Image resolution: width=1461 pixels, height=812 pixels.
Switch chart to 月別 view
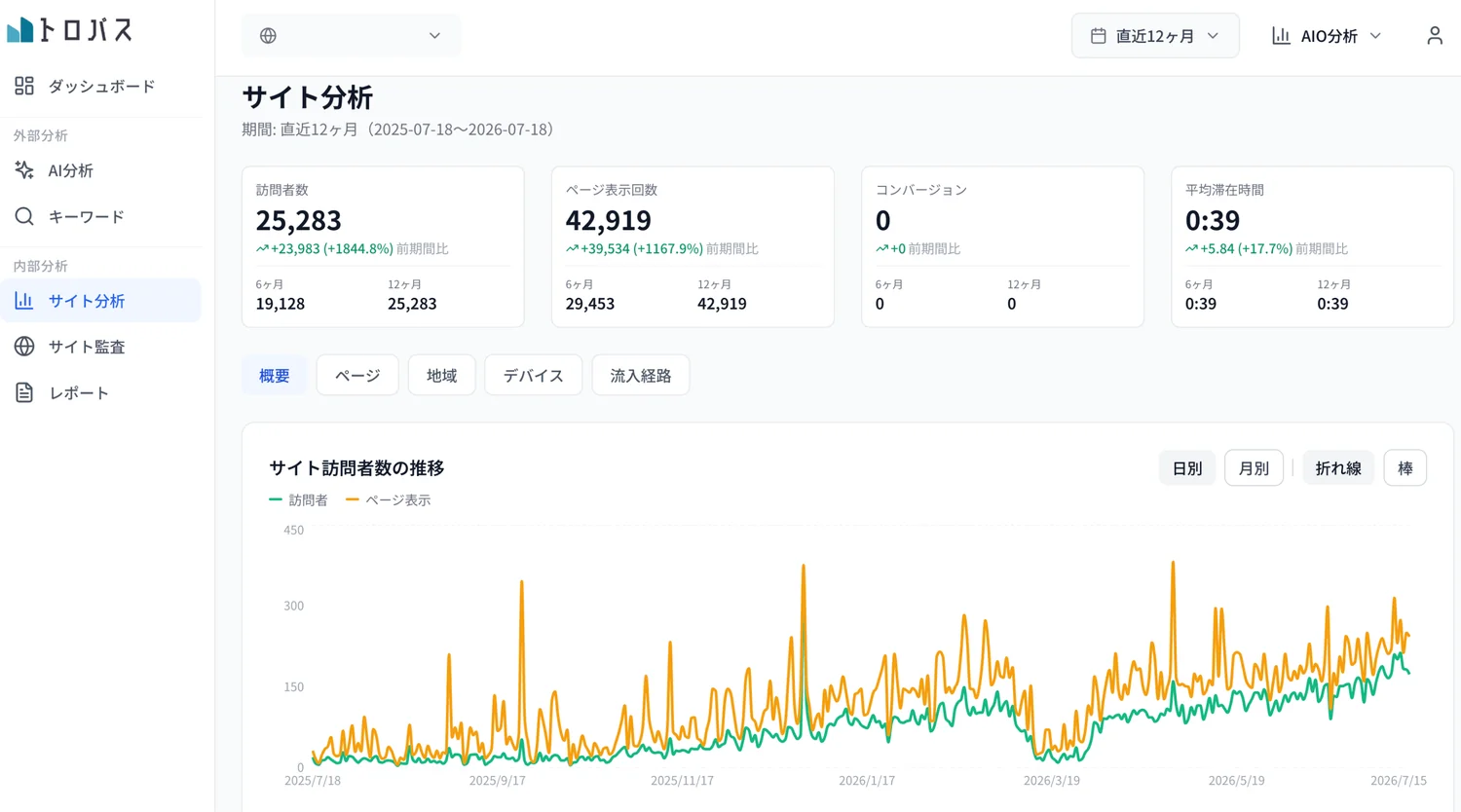(1254, 468)
